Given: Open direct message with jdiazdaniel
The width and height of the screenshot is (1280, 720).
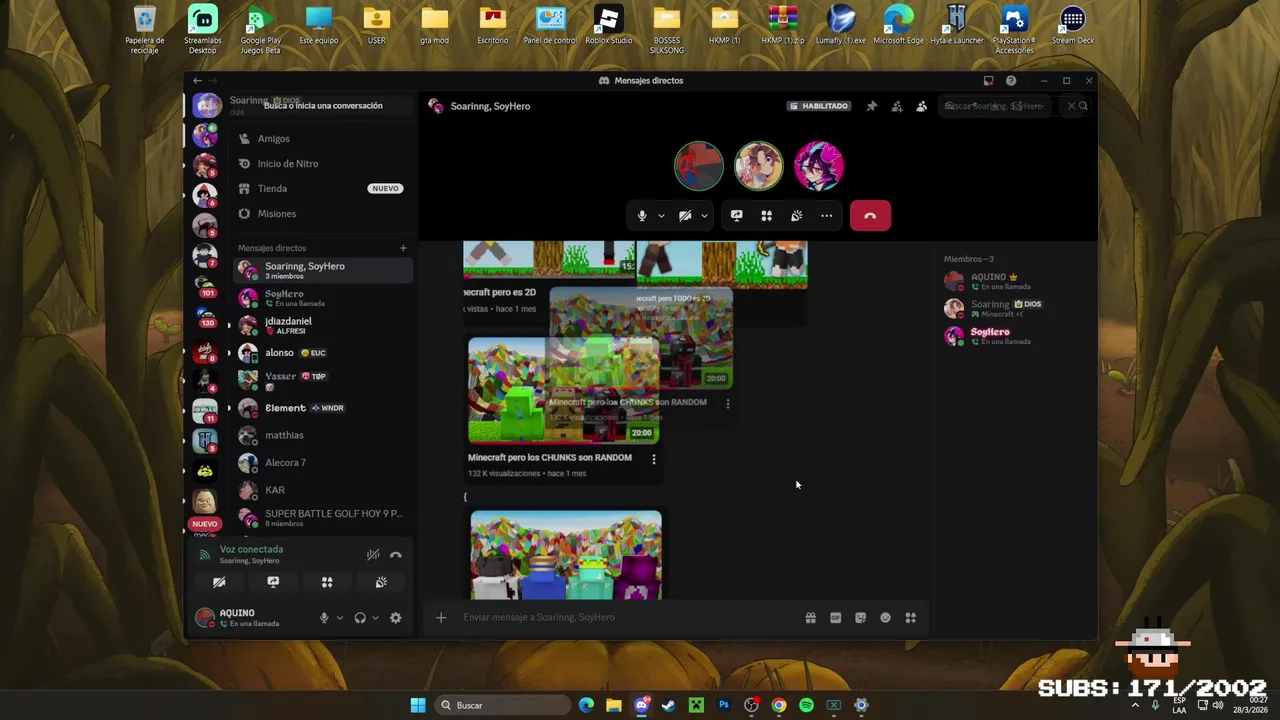Looking at the screenshot, I should pos(323,325).
